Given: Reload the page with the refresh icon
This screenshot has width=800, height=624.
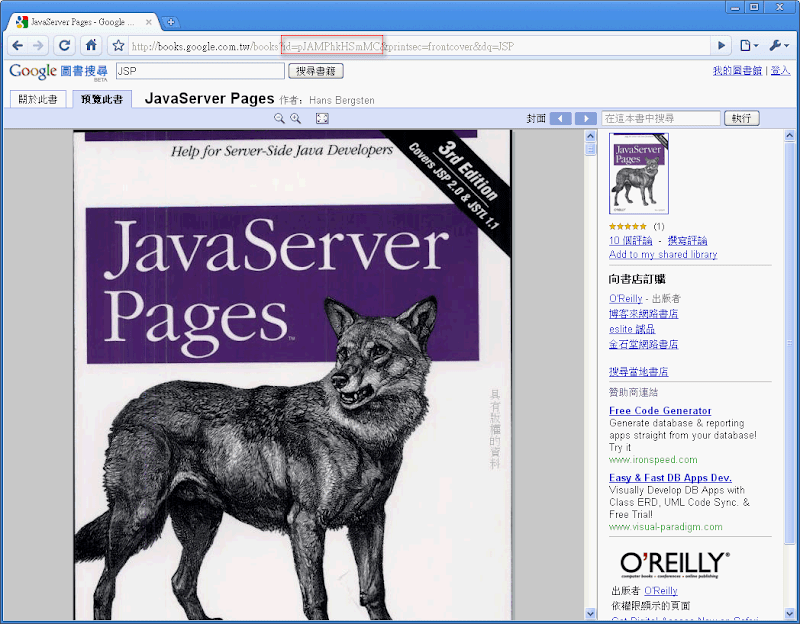Looking at the screenshot, I should click(64, 46).
